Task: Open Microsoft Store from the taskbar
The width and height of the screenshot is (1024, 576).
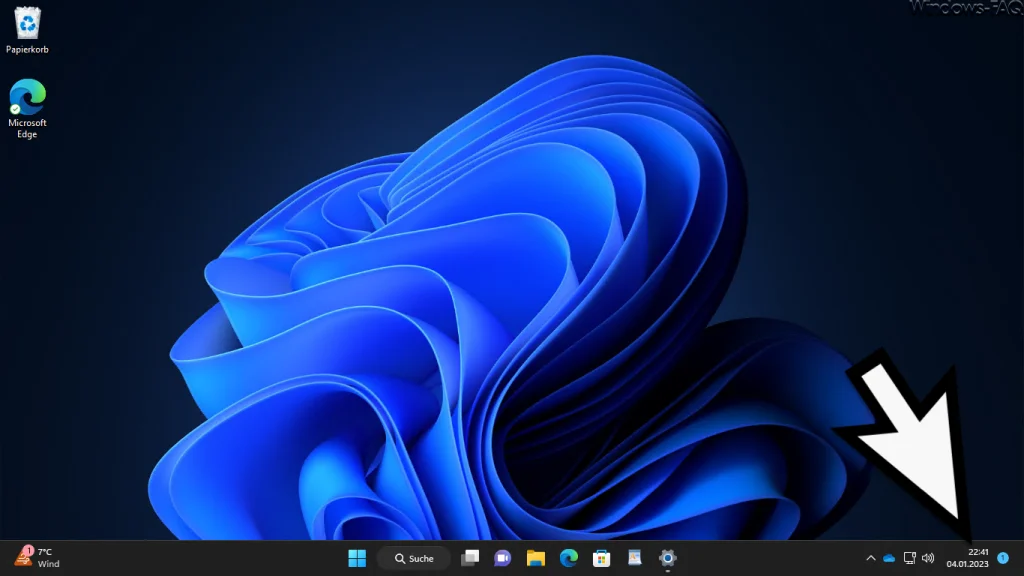Action: (601, 558)
